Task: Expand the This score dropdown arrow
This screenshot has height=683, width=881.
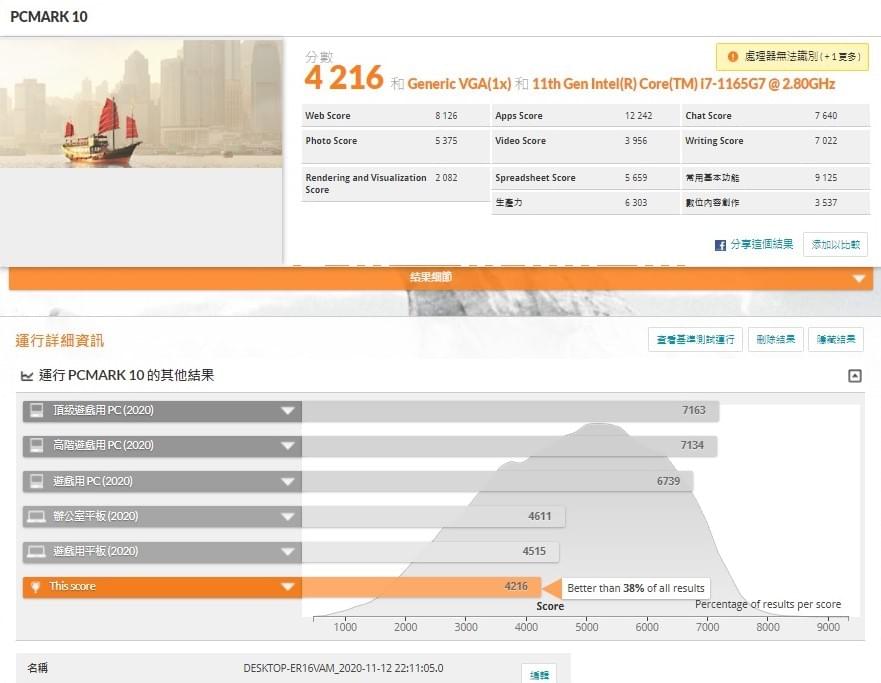Action: 288,587
